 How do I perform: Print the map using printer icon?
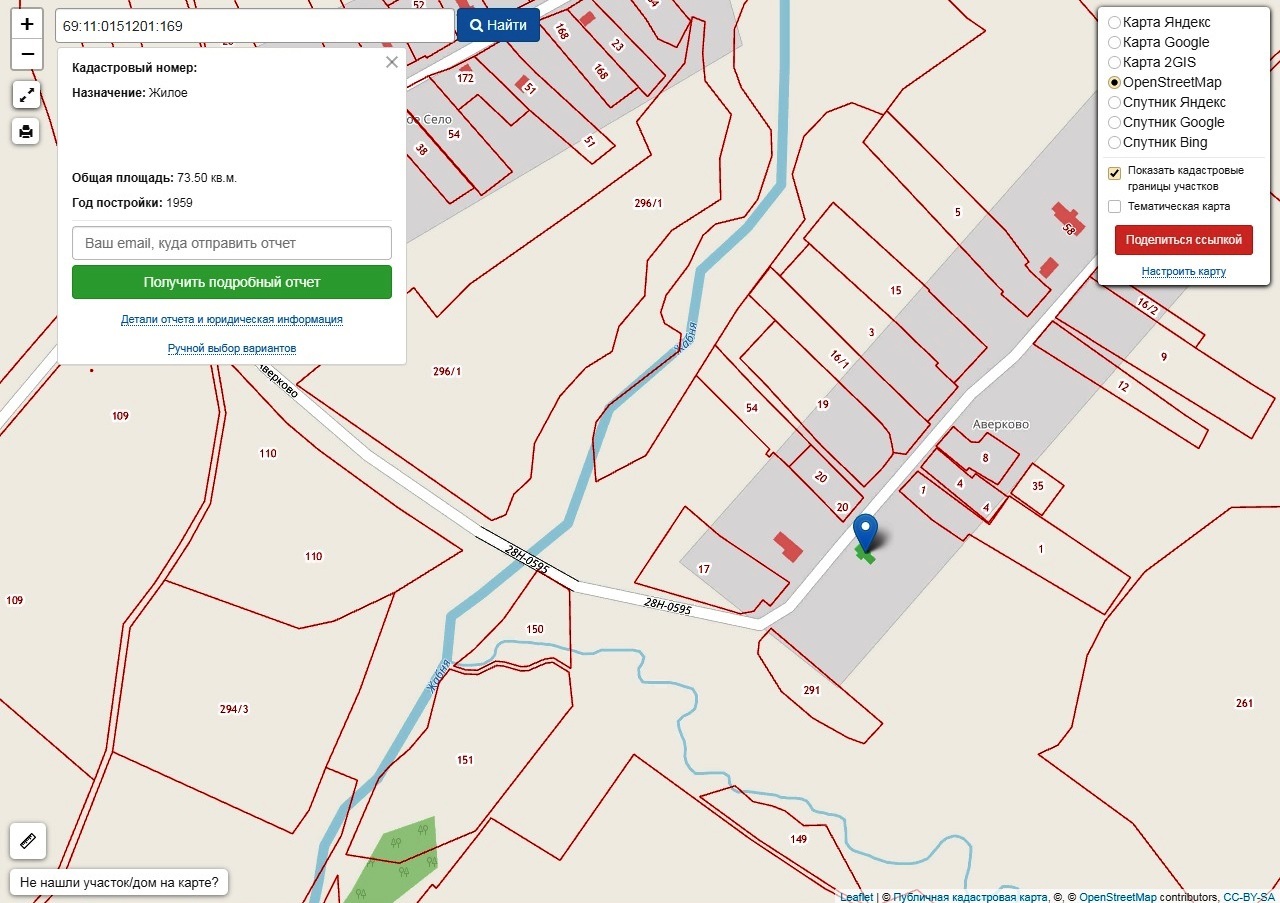point(27,131)
